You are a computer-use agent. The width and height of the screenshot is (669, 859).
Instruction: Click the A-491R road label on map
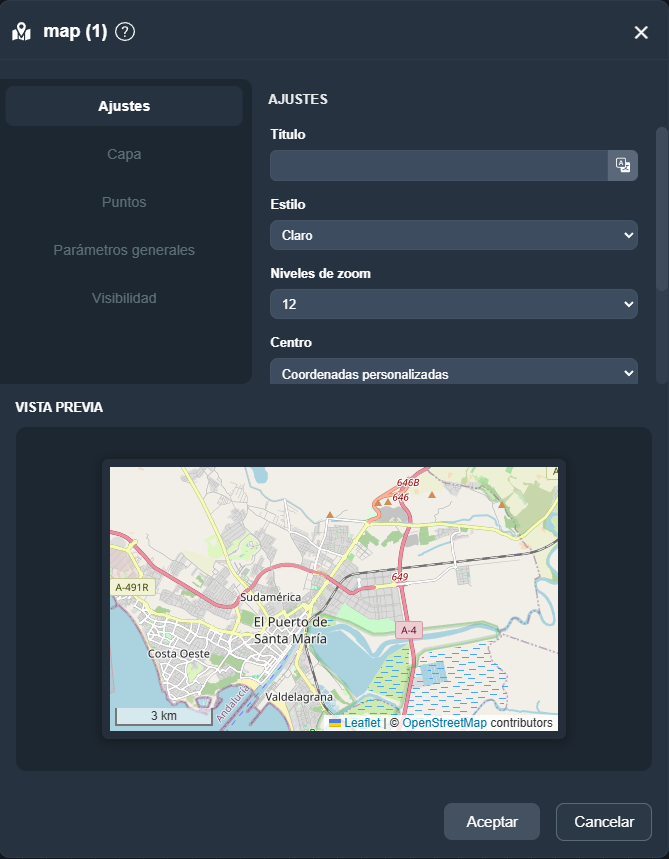click(132, 587)
